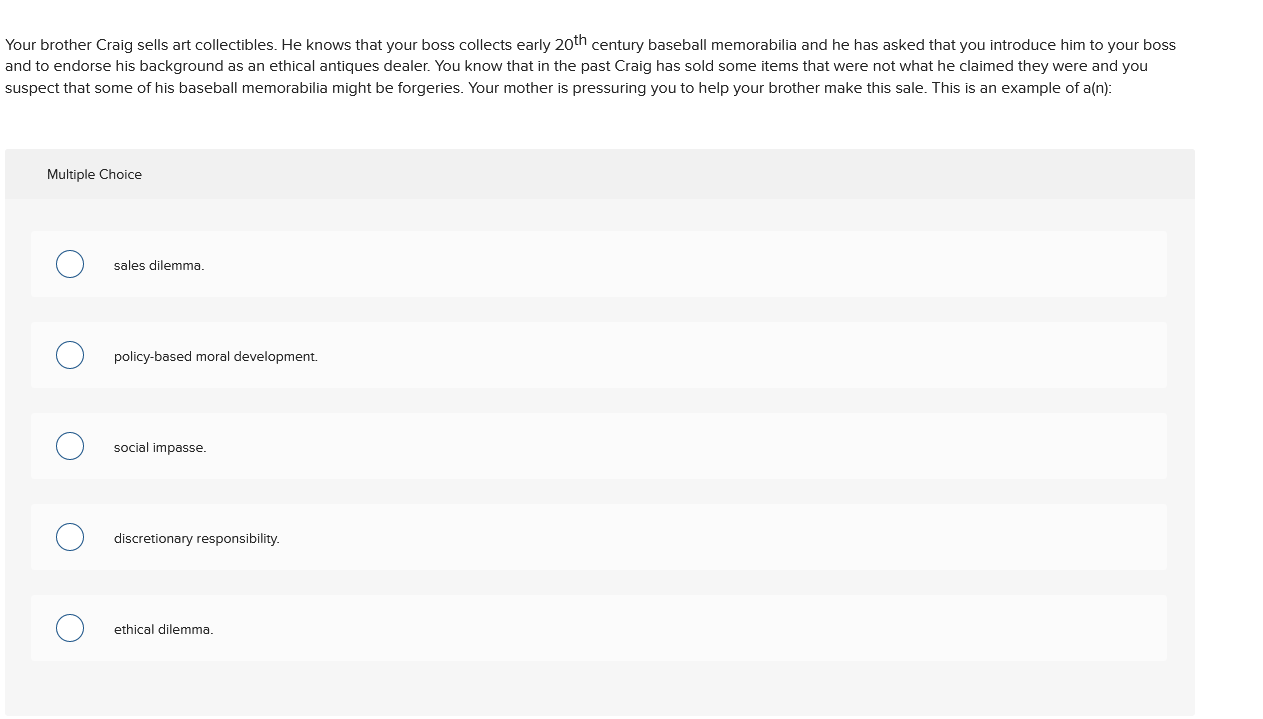Select the radio button for "ethical dilemma."
Viewport: 1263px width, 719px height.
click(x=70, y=628)
